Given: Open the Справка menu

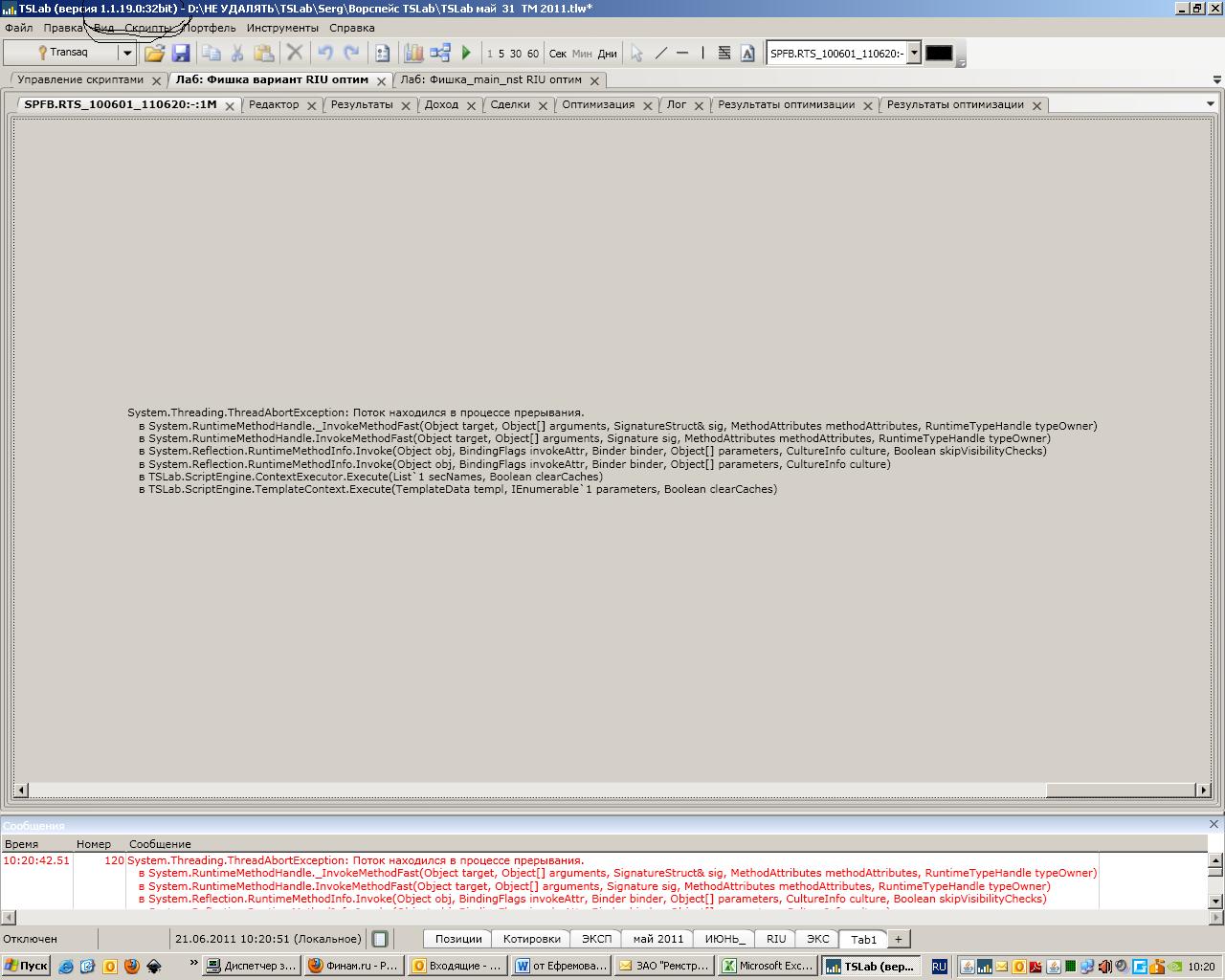Looking at the screenshot, I should [352, 28].
